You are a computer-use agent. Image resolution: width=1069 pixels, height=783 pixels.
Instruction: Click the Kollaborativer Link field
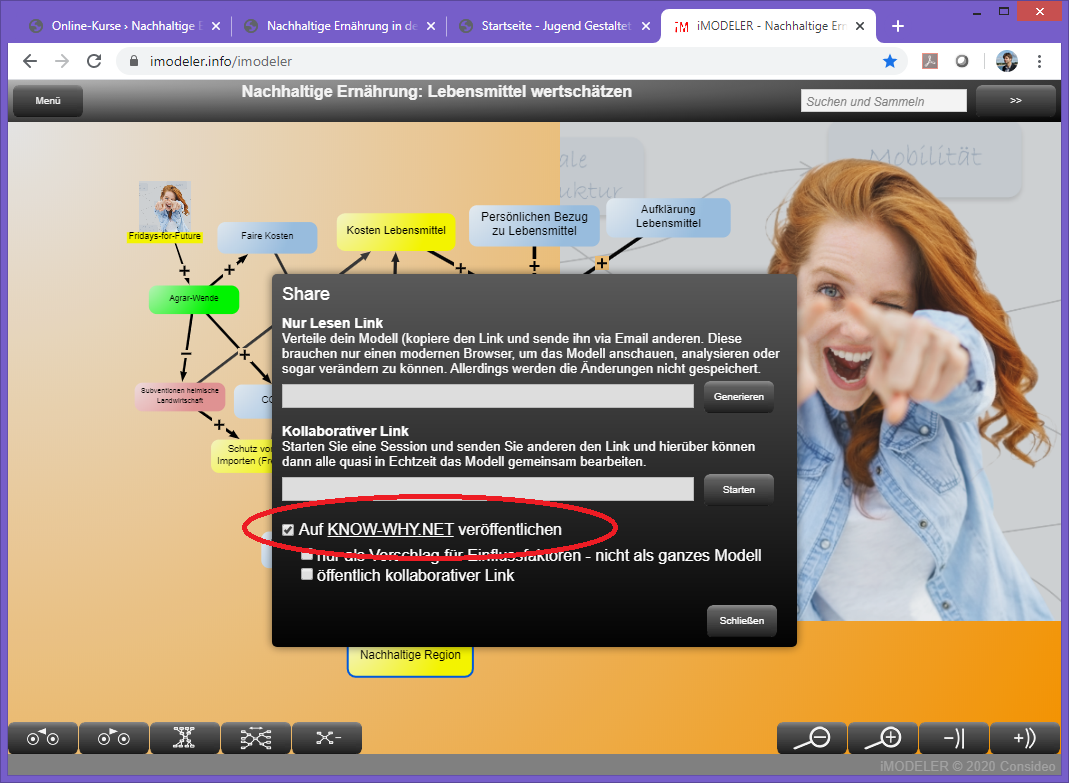point(488,489)
